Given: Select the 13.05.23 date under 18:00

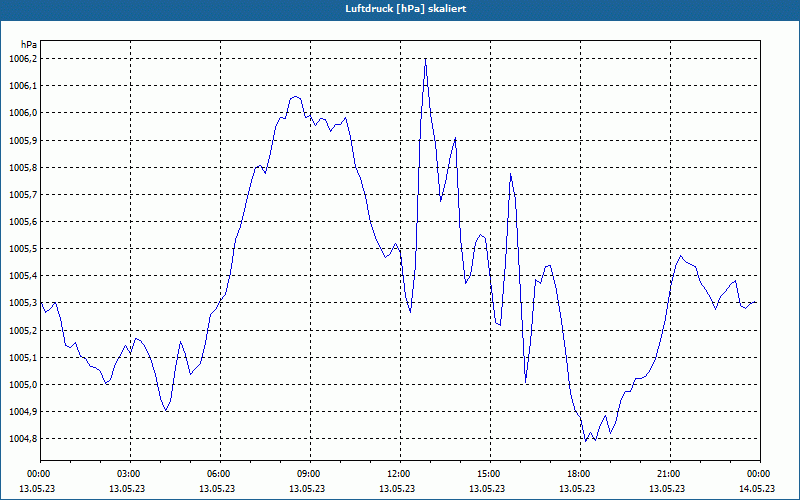Looking at the screenshot, I should (x=577, y=488).
